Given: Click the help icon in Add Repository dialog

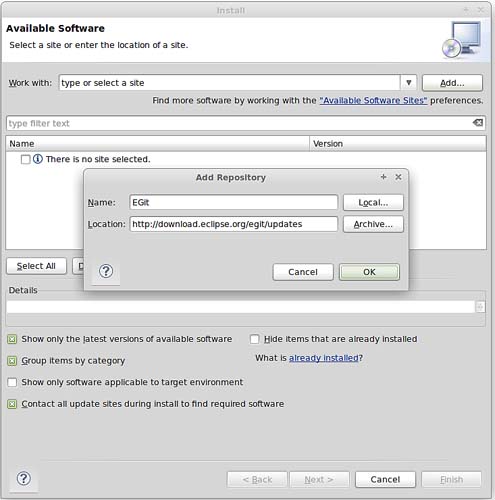Looking at the screenshot, I should pyautogui.click(x=106, y=271).
